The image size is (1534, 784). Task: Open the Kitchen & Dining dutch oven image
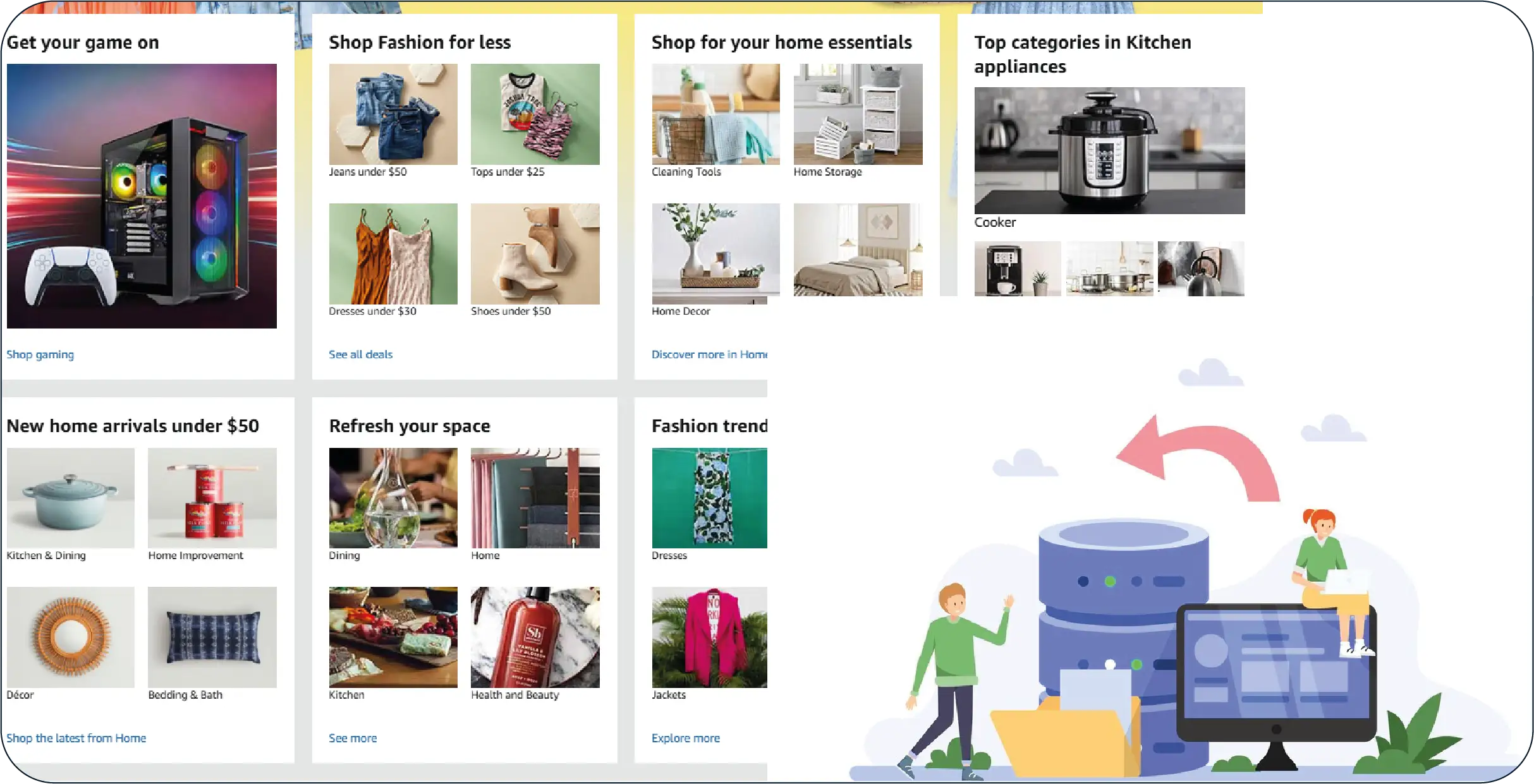[x=71, y=498]
